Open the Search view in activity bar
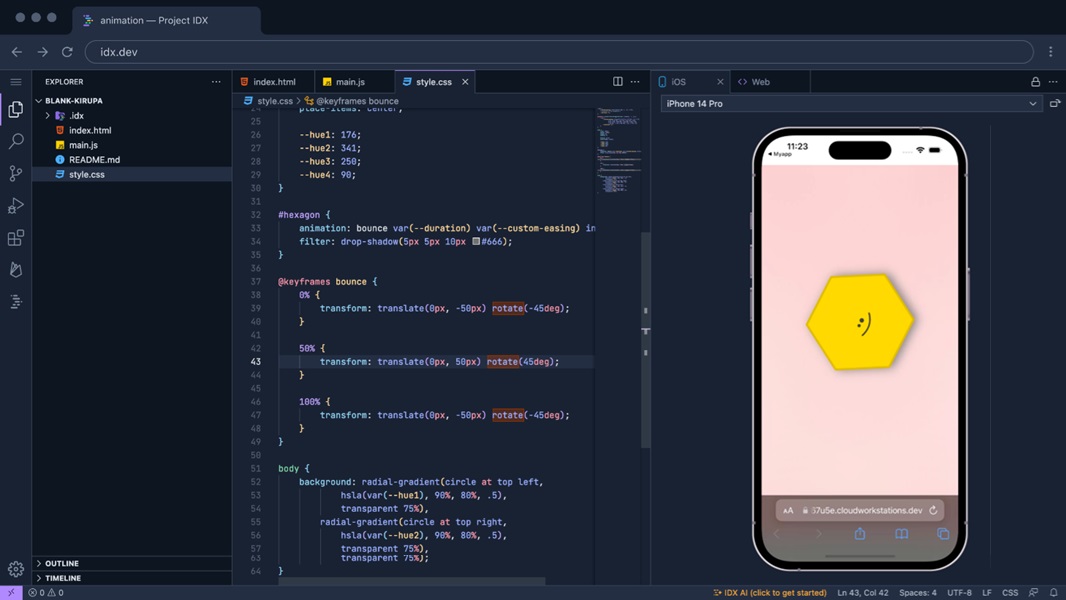The width and height of the screenshot is (1066, 600). point(16,141)
